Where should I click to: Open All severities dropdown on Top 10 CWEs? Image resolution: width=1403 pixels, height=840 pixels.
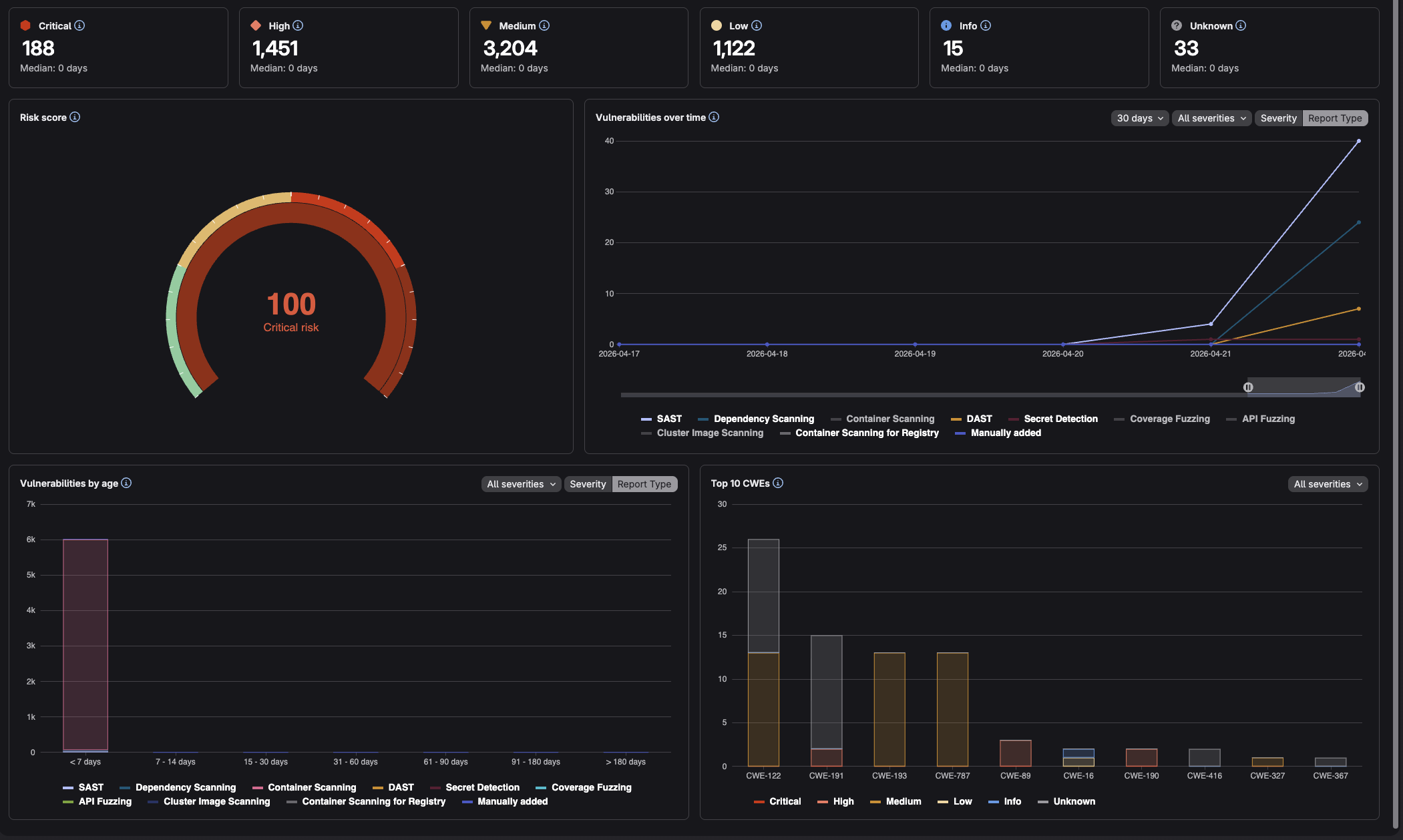(x=1328, y=484)
